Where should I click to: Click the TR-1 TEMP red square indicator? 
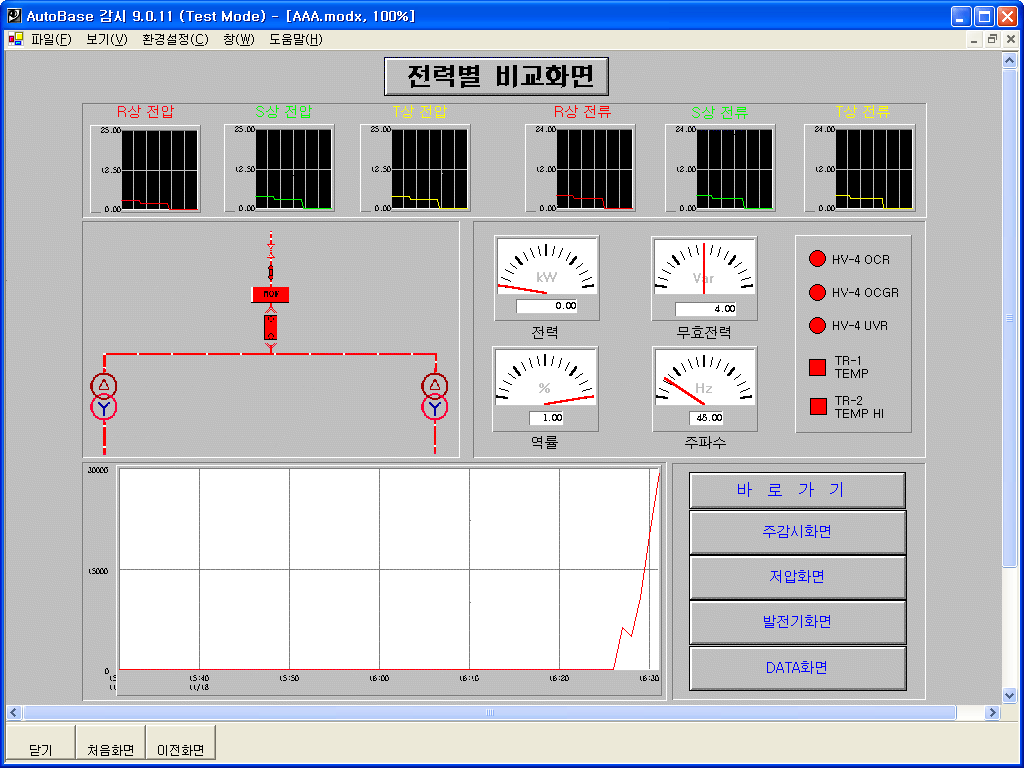point(818,367)
